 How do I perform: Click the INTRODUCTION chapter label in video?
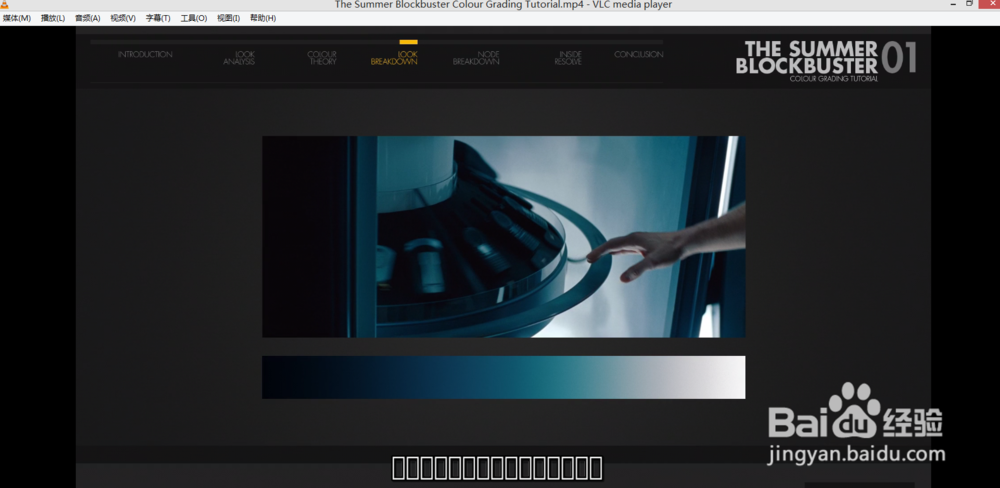coord(145,55)
